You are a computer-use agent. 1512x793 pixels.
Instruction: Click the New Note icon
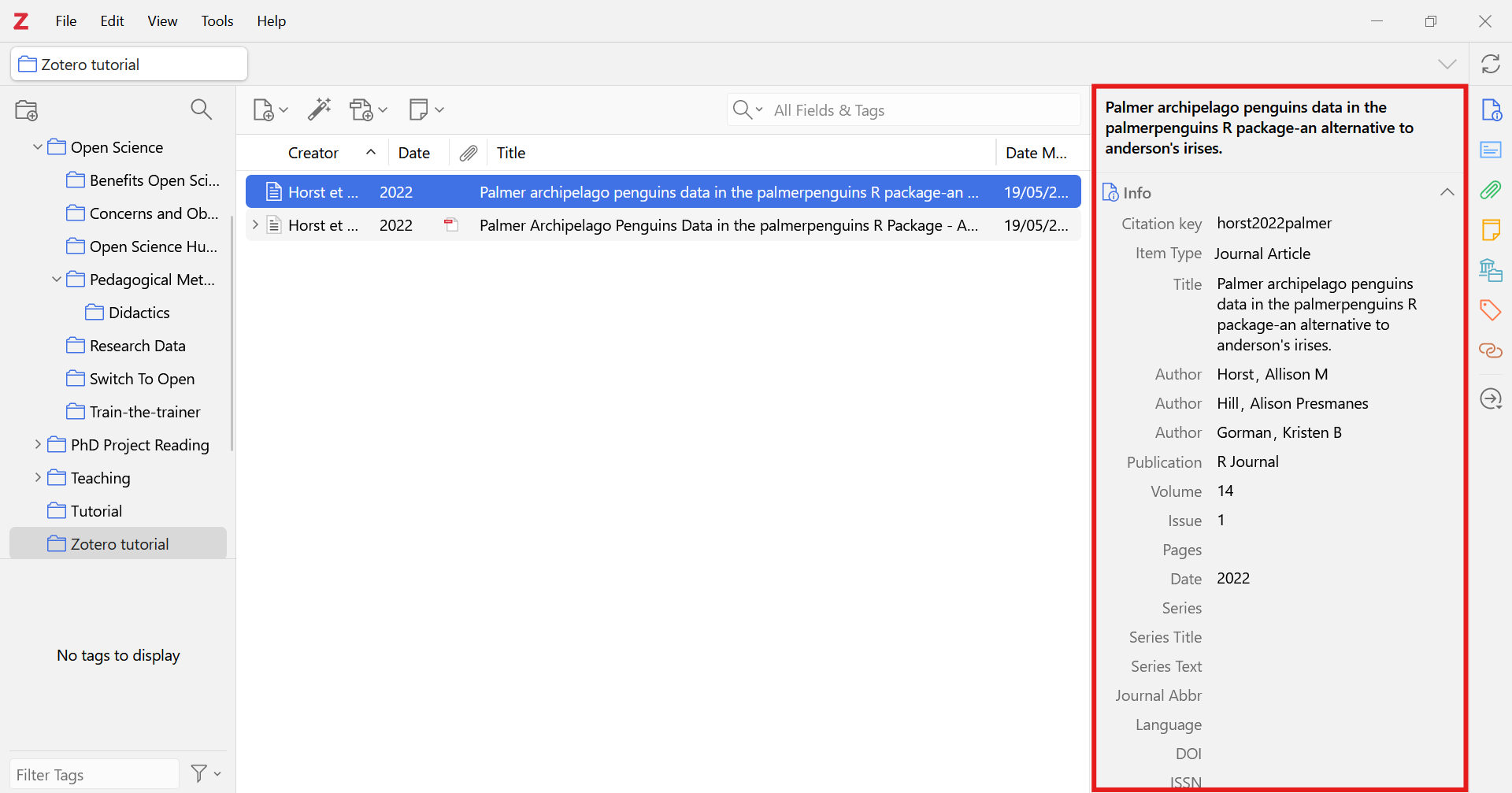426,109
